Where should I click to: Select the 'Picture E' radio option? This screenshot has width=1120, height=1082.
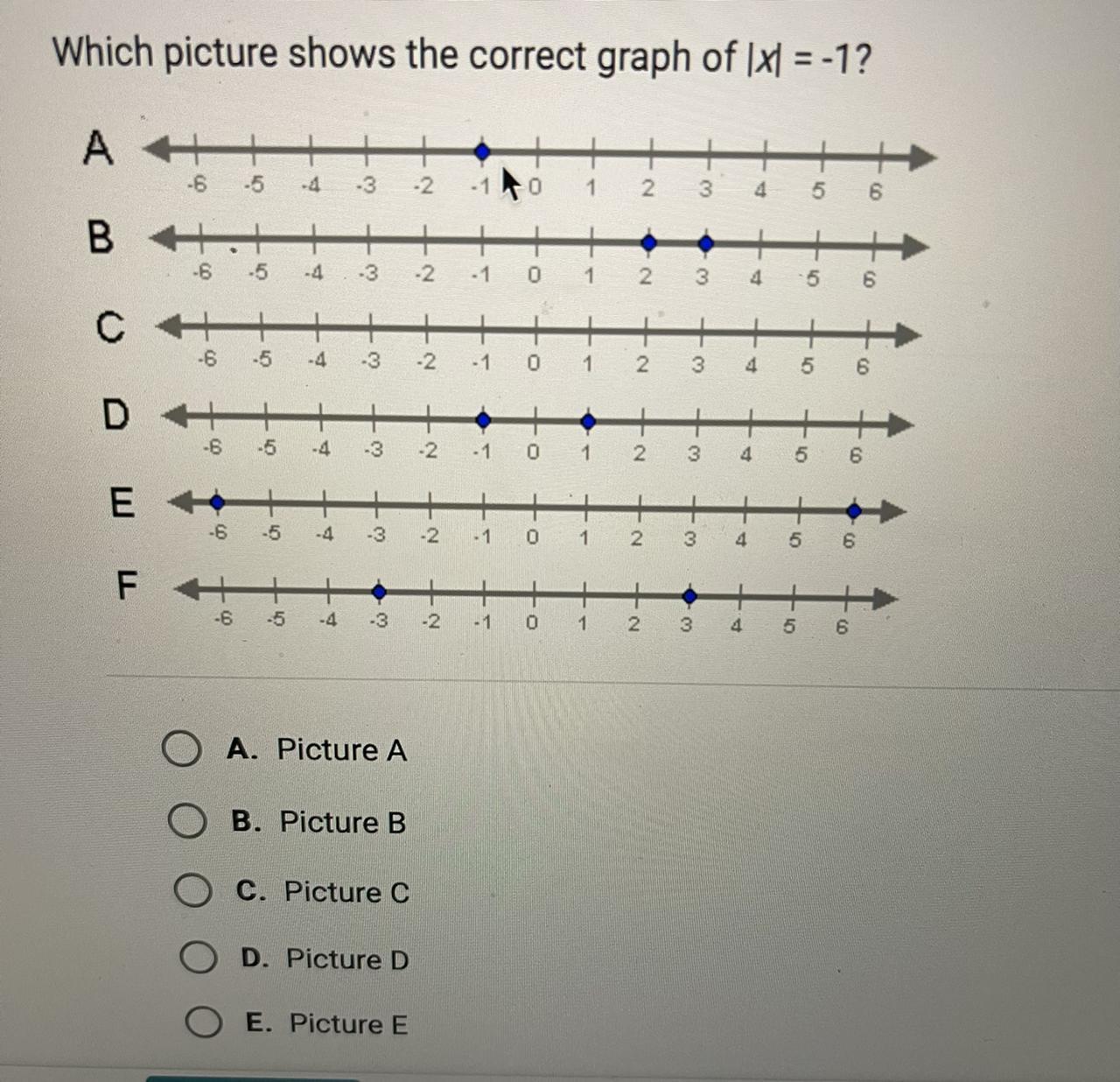(204, 1022)
